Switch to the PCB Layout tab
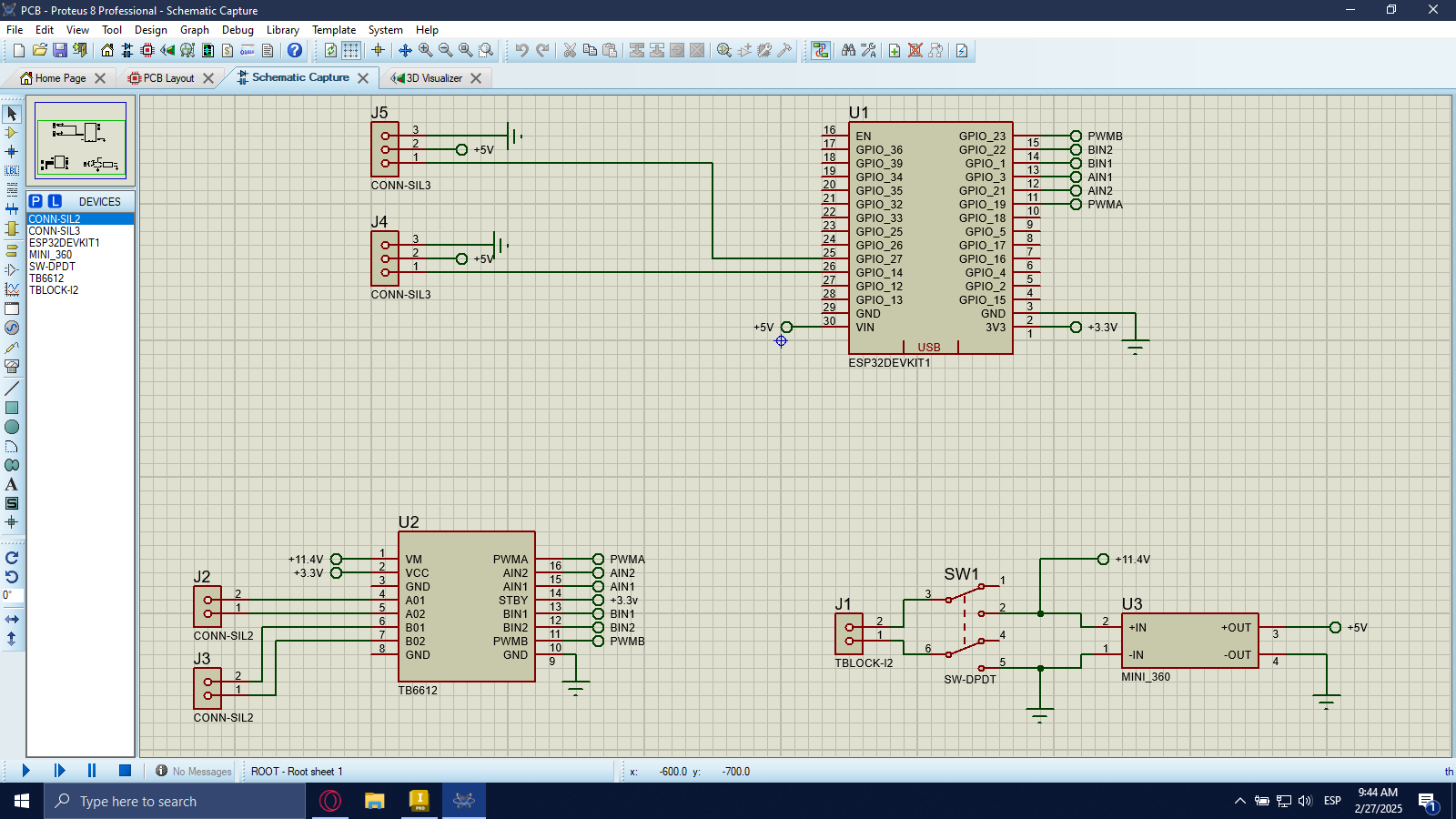The height and width of the screenshot is (819, 1456). pyautogui.click(x=168, y=78)
